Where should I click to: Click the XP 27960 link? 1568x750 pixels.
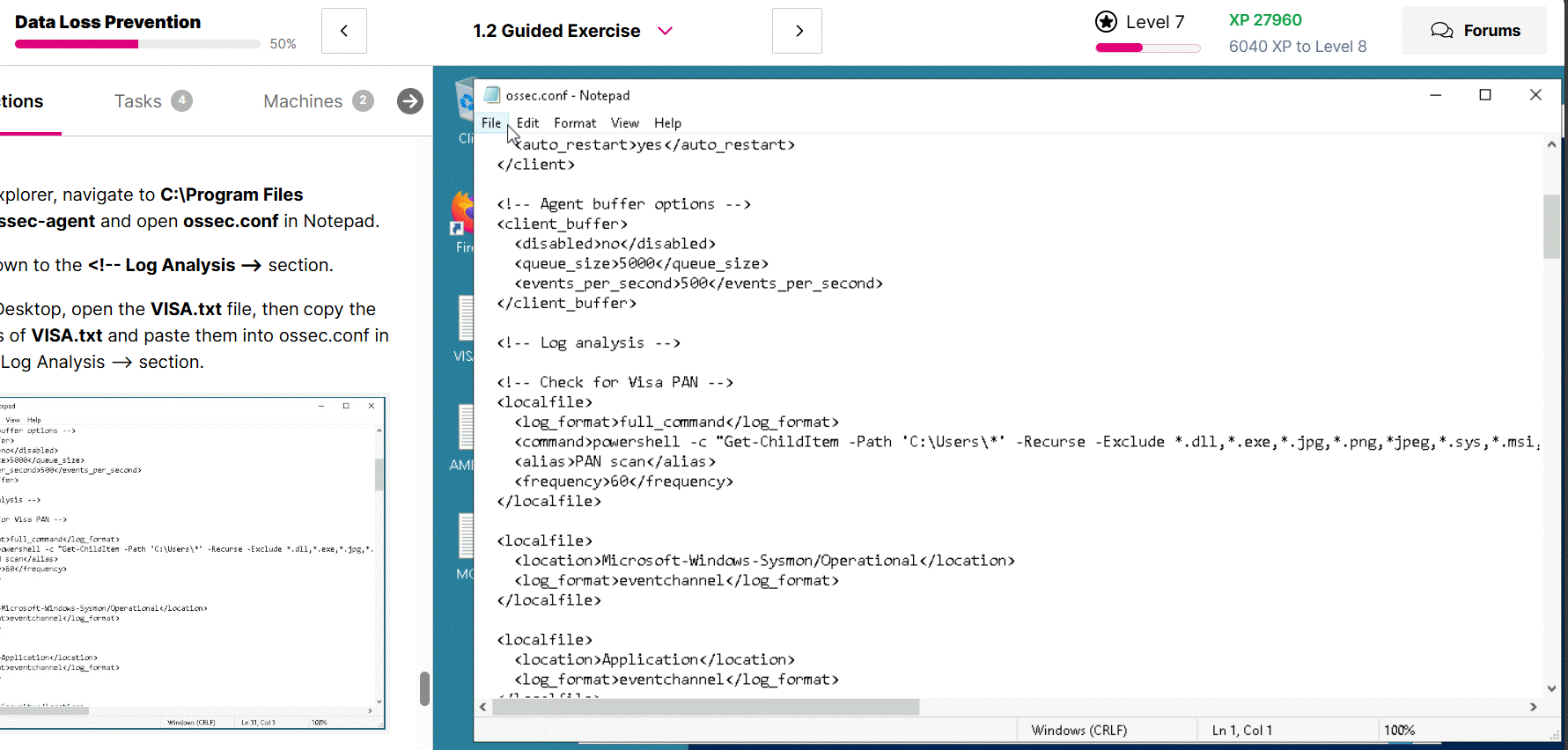point(1264,20)
